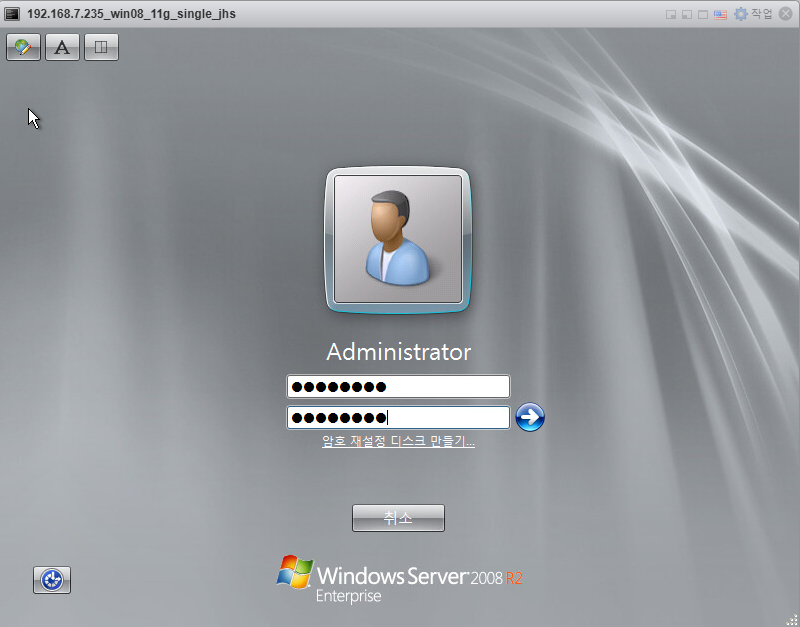Click the US flag keyboard layout icon
This screenshot has width=800, height=627.
(x=720, y=14)
